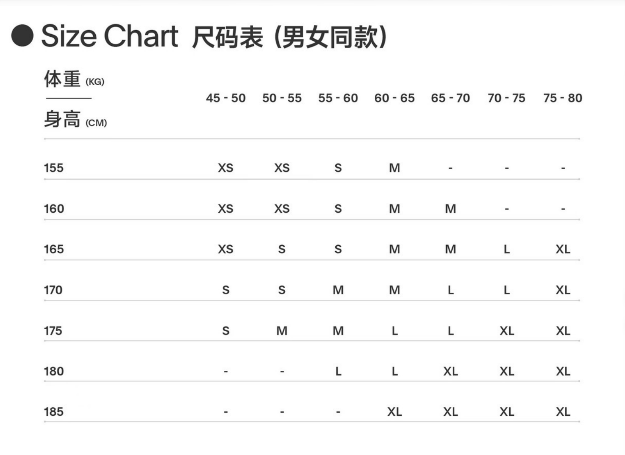Click the dash for 155 cm, 75-80 kg
Screen dimensions: 625x455
pos(562,168)
